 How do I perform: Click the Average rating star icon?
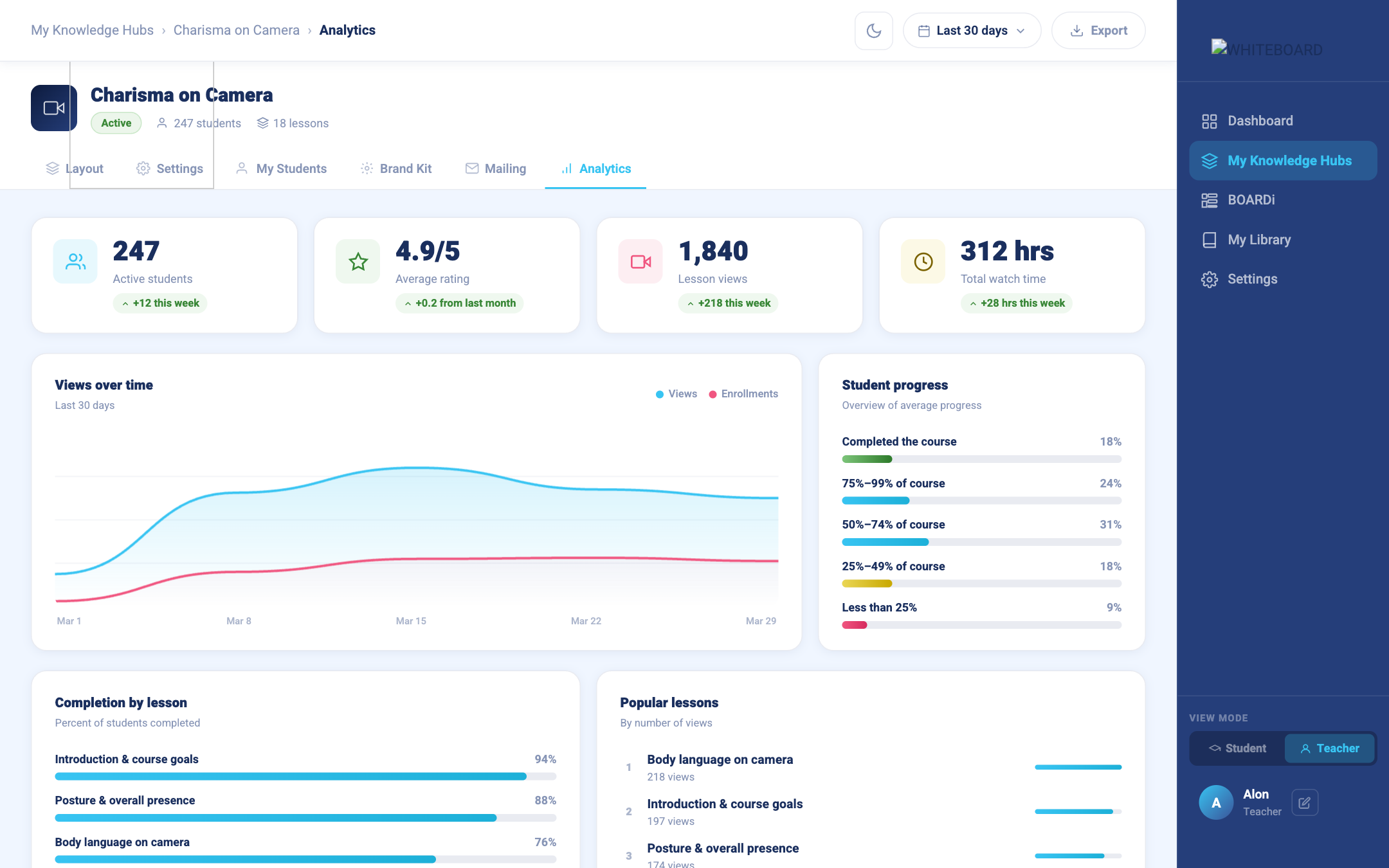[358, 262]
